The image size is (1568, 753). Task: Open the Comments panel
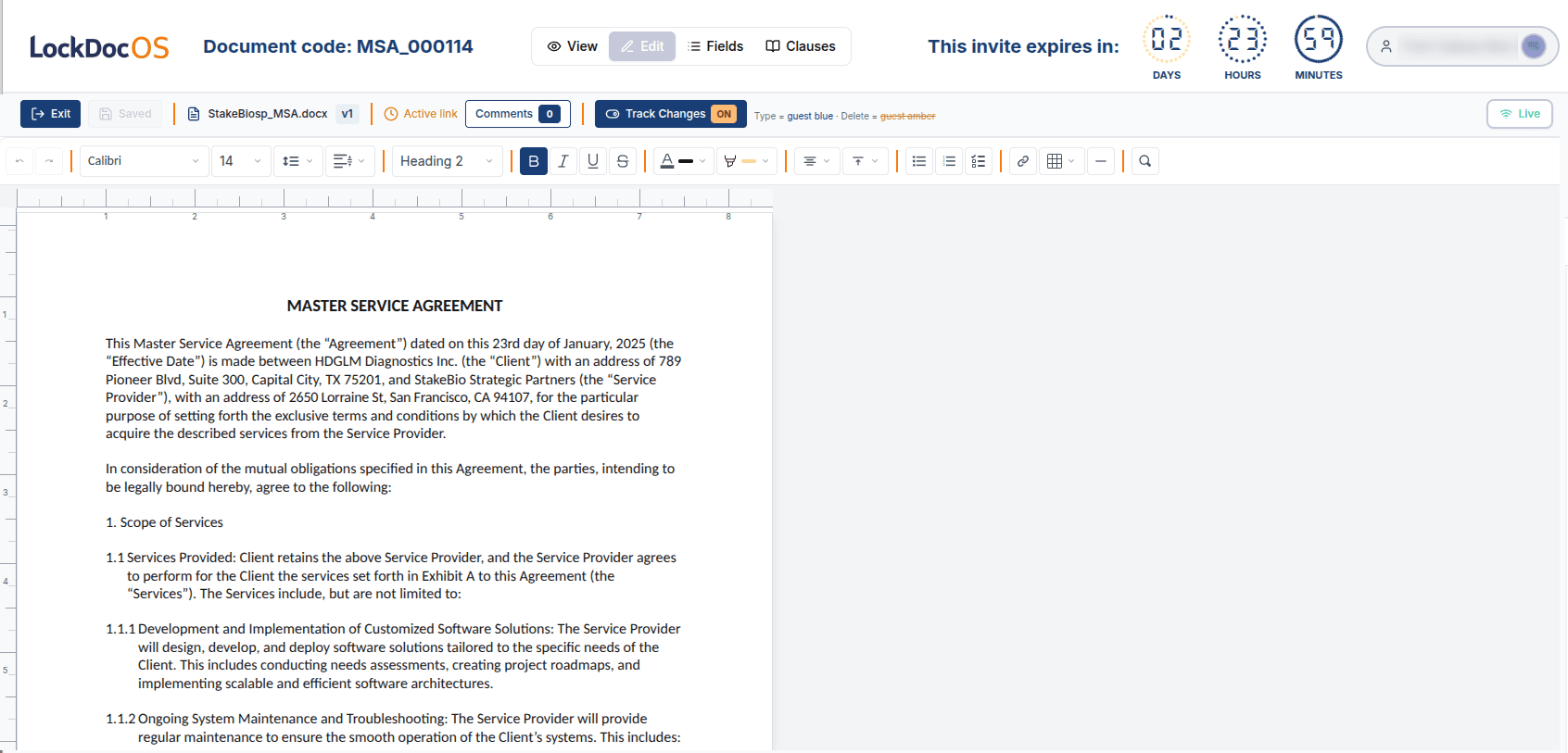pyautogui.click(x=518, y=114)
